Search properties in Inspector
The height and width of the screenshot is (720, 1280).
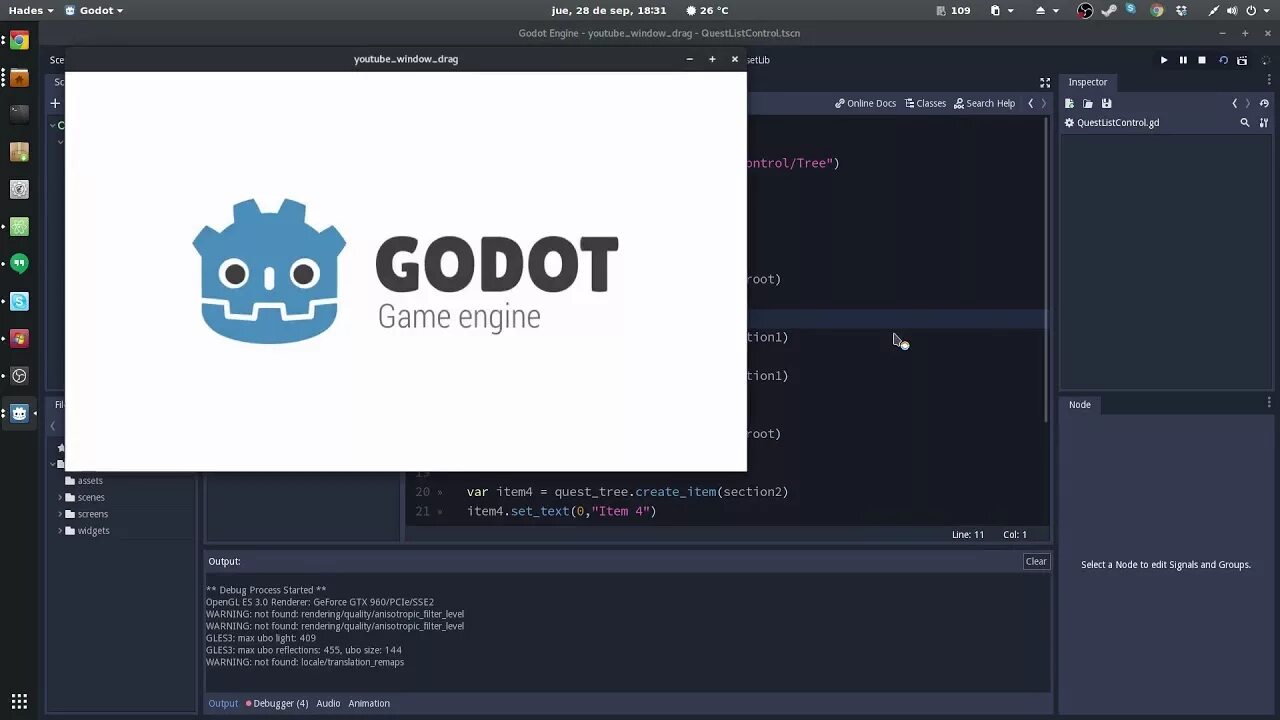coord(1245,122)
